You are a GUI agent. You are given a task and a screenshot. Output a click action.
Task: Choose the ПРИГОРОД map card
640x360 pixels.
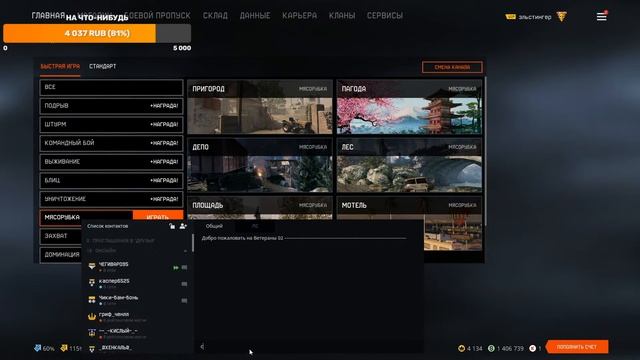pos(260,107)
